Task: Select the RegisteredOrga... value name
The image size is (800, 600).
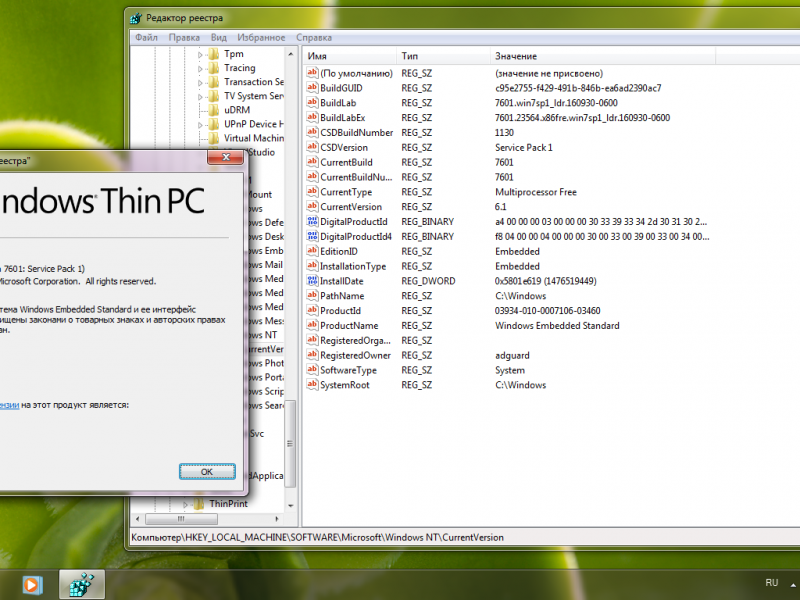Action: (x=355, y=340)
